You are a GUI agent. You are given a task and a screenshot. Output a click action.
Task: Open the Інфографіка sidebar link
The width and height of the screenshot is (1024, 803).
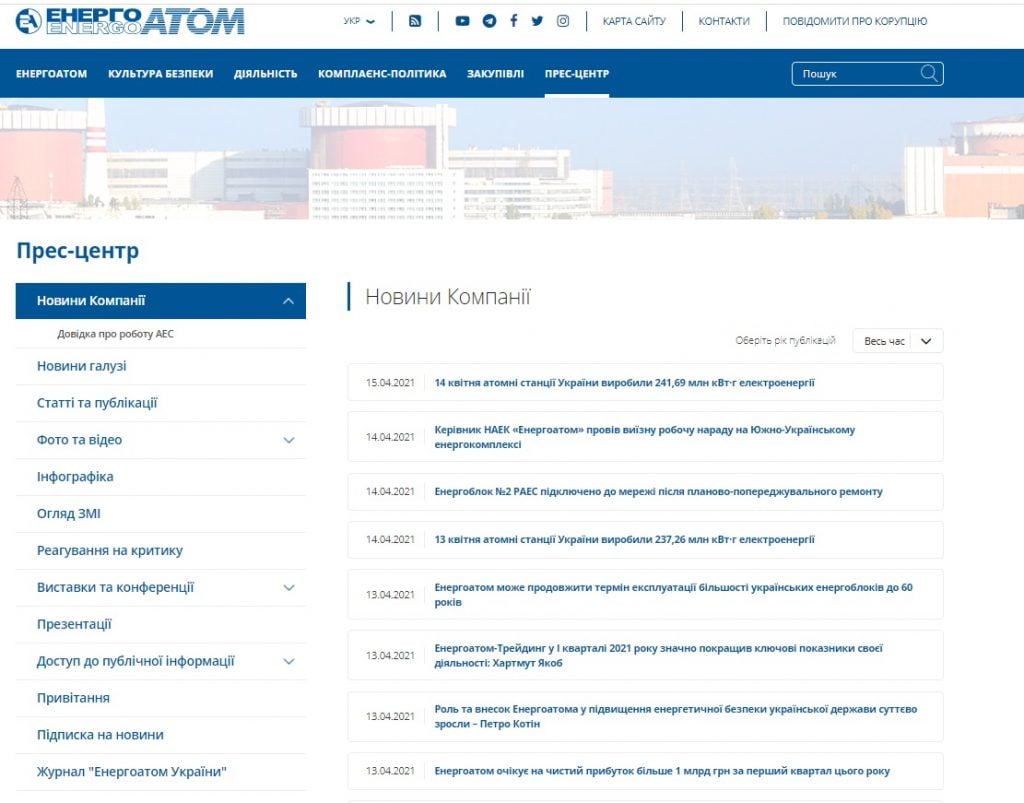tap(75, 477)
